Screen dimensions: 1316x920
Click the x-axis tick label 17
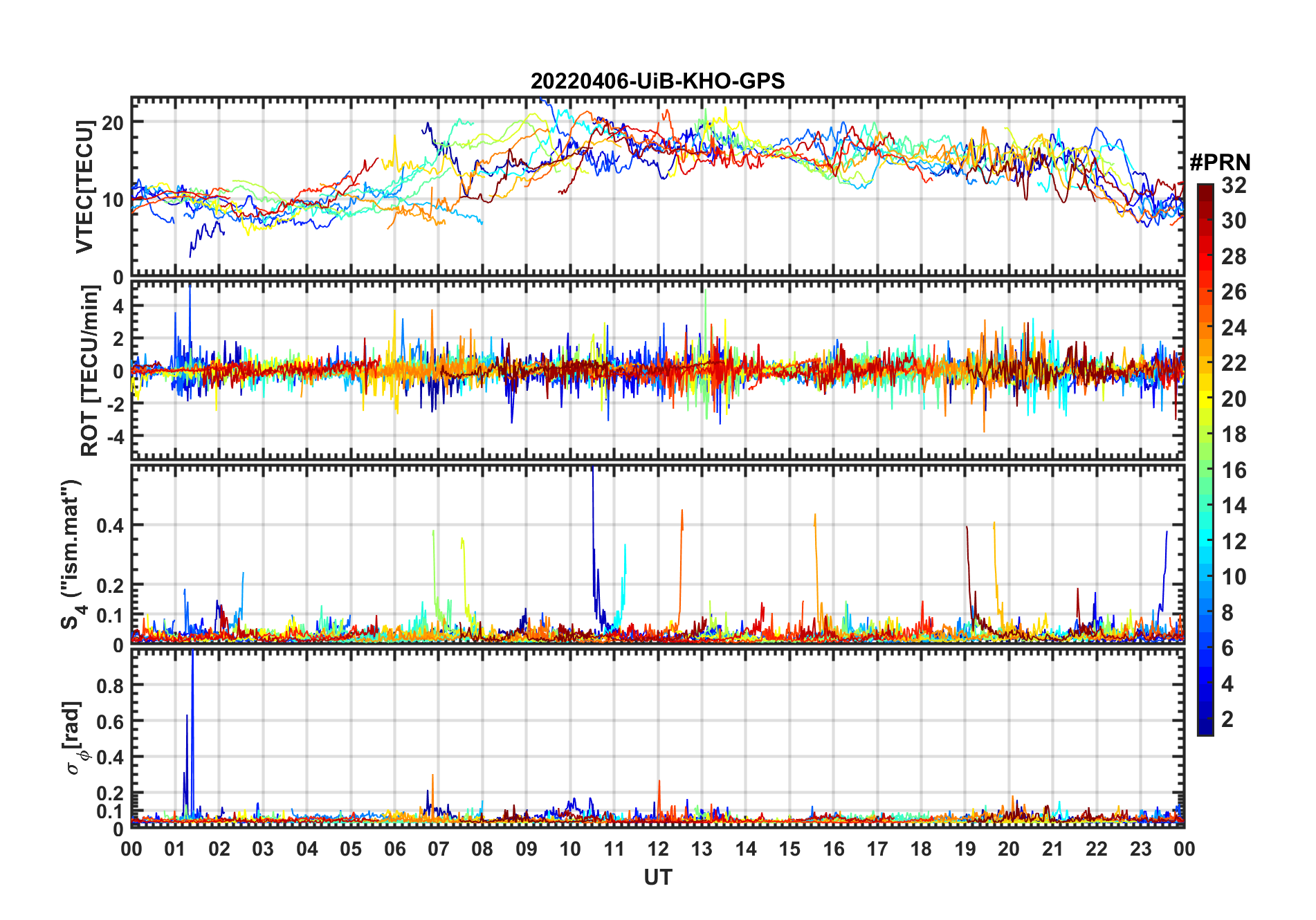click(x=877, y=849)
